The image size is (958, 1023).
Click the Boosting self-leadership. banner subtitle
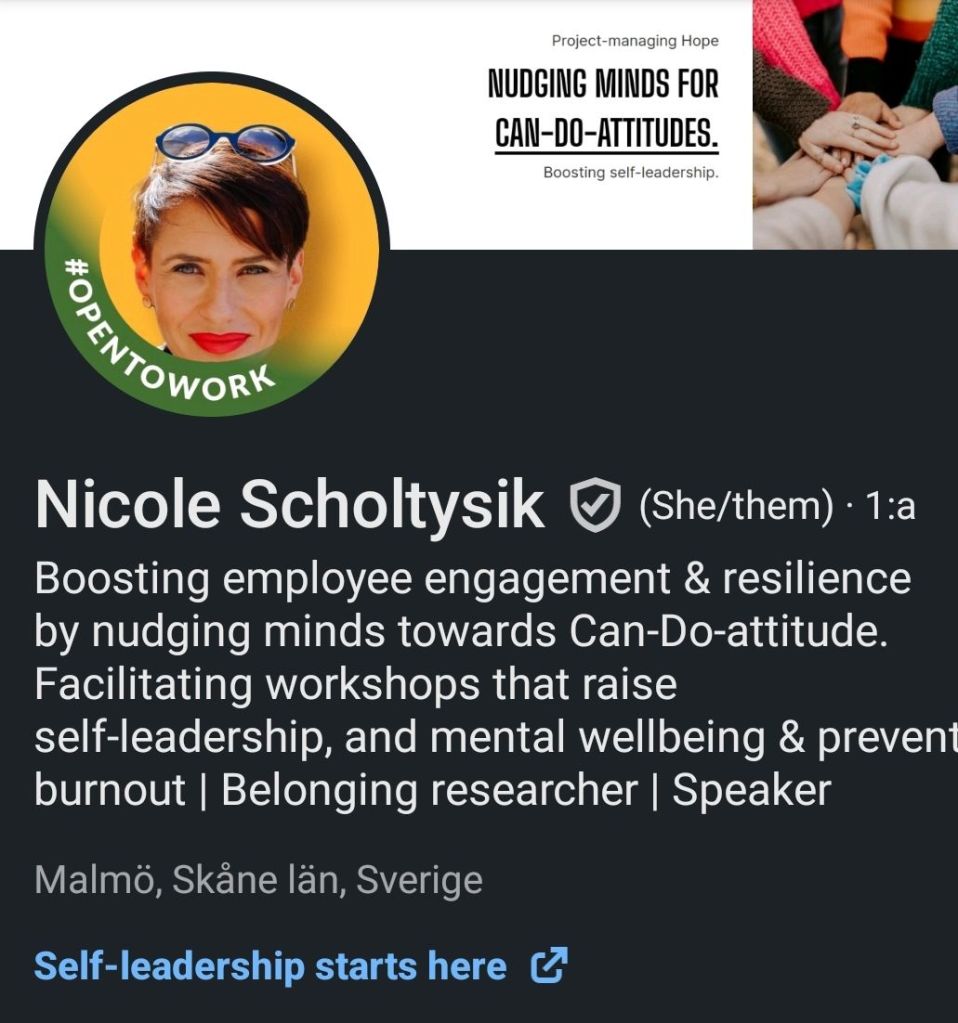[631, 173]
